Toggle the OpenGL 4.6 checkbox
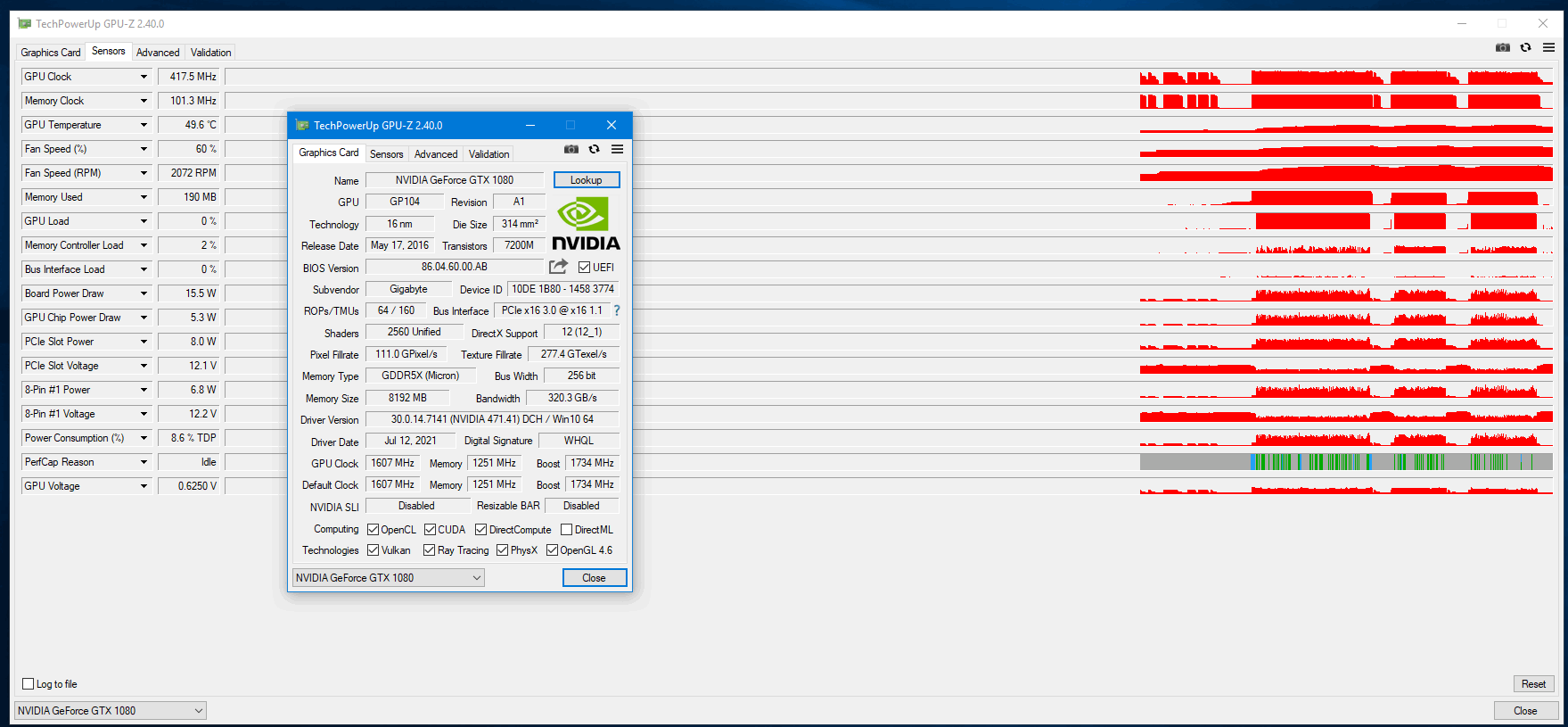The height and width of the screenshot is (727, 1568). (x=552, y=550)
